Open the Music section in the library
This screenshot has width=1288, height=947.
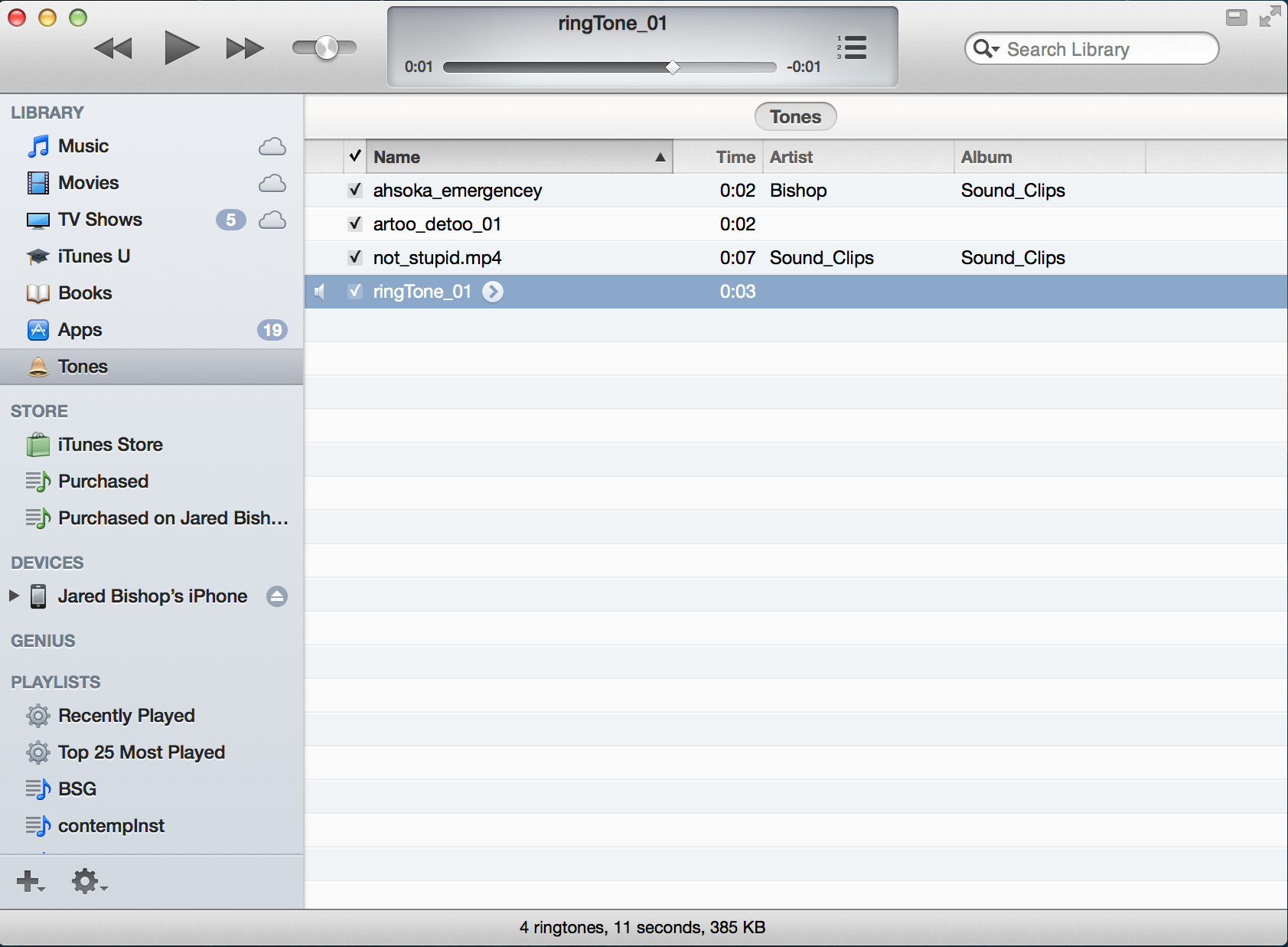pyautogui.click(x=83, y=145)
